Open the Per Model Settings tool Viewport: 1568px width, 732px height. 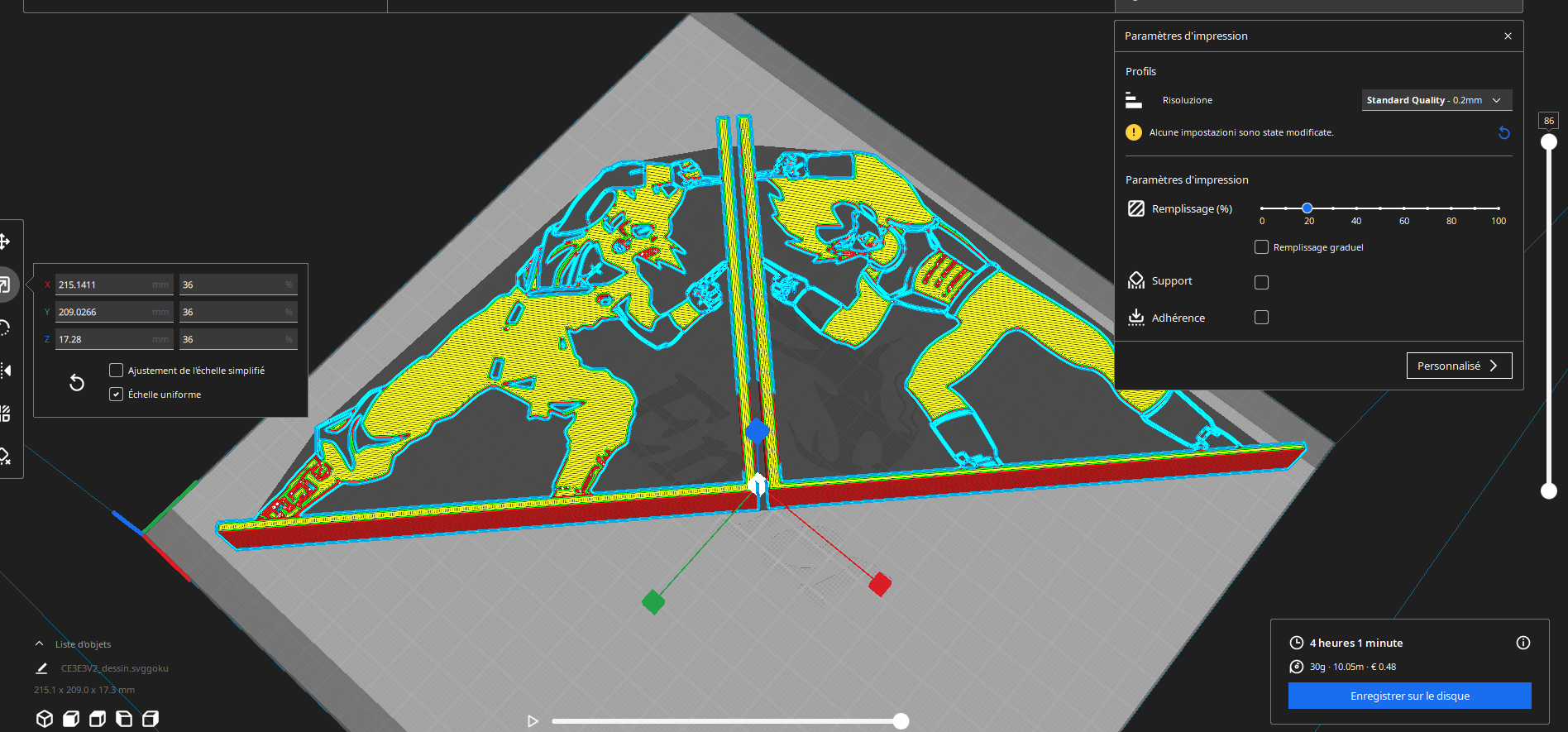point(4,414)
